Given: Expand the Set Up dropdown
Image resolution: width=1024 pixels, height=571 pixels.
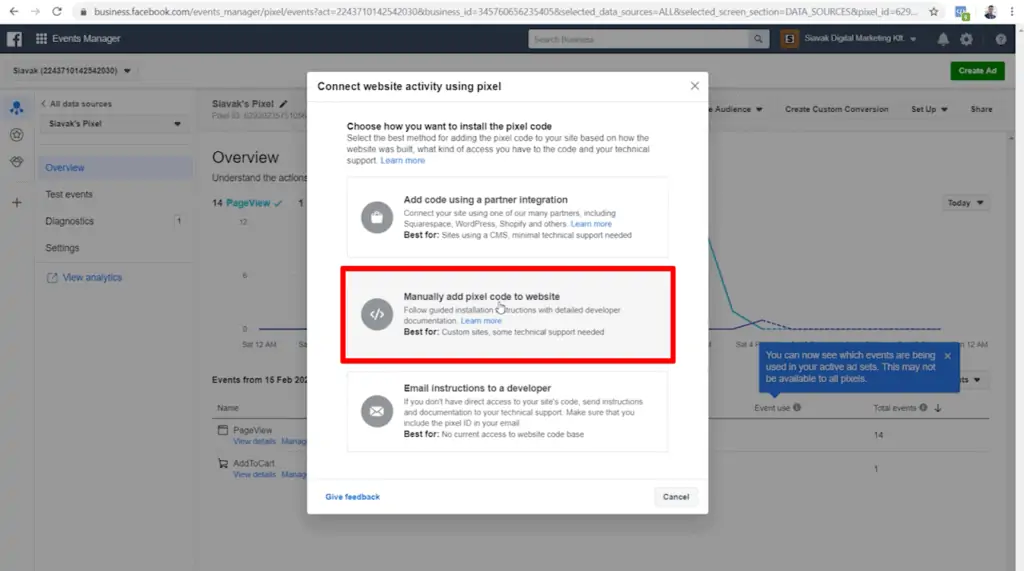Looking at the screenshot, I should pos(929,109).
